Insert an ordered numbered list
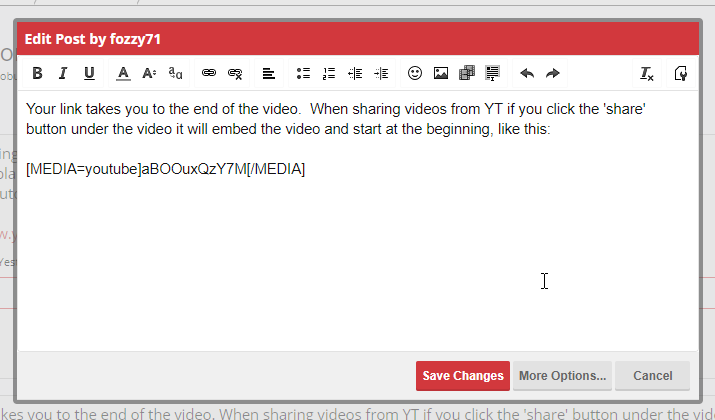 329,73
